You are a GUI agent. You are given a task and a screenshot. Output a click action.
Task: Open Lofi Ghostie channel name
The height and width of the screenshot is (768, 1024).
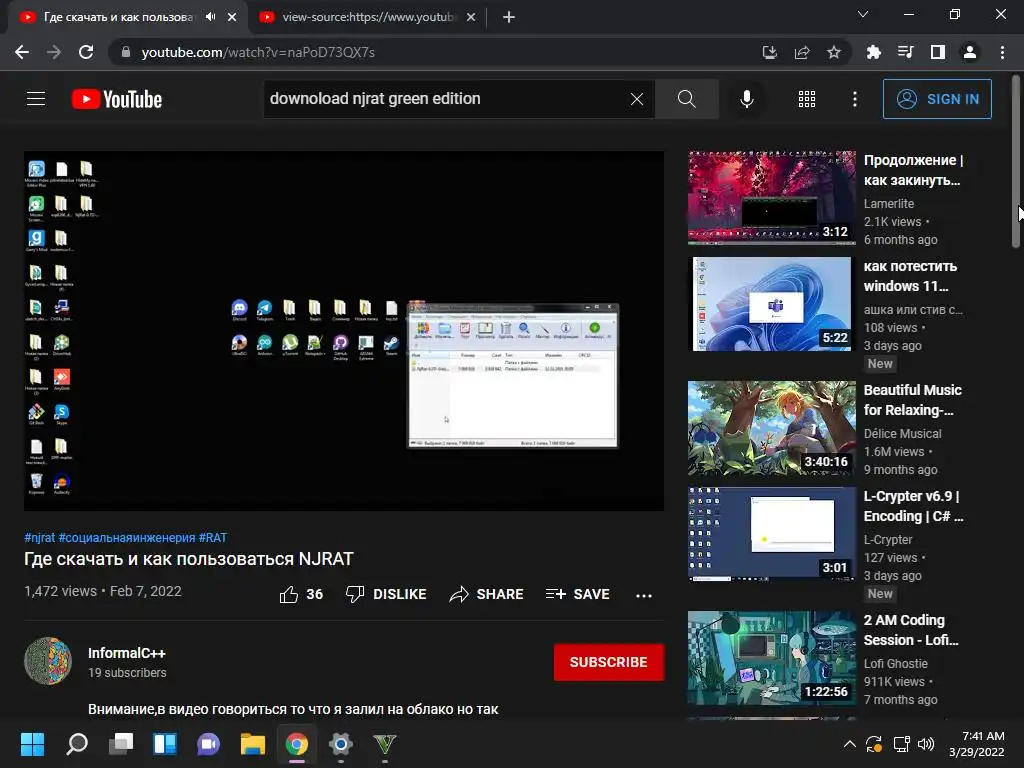(895, 664)
